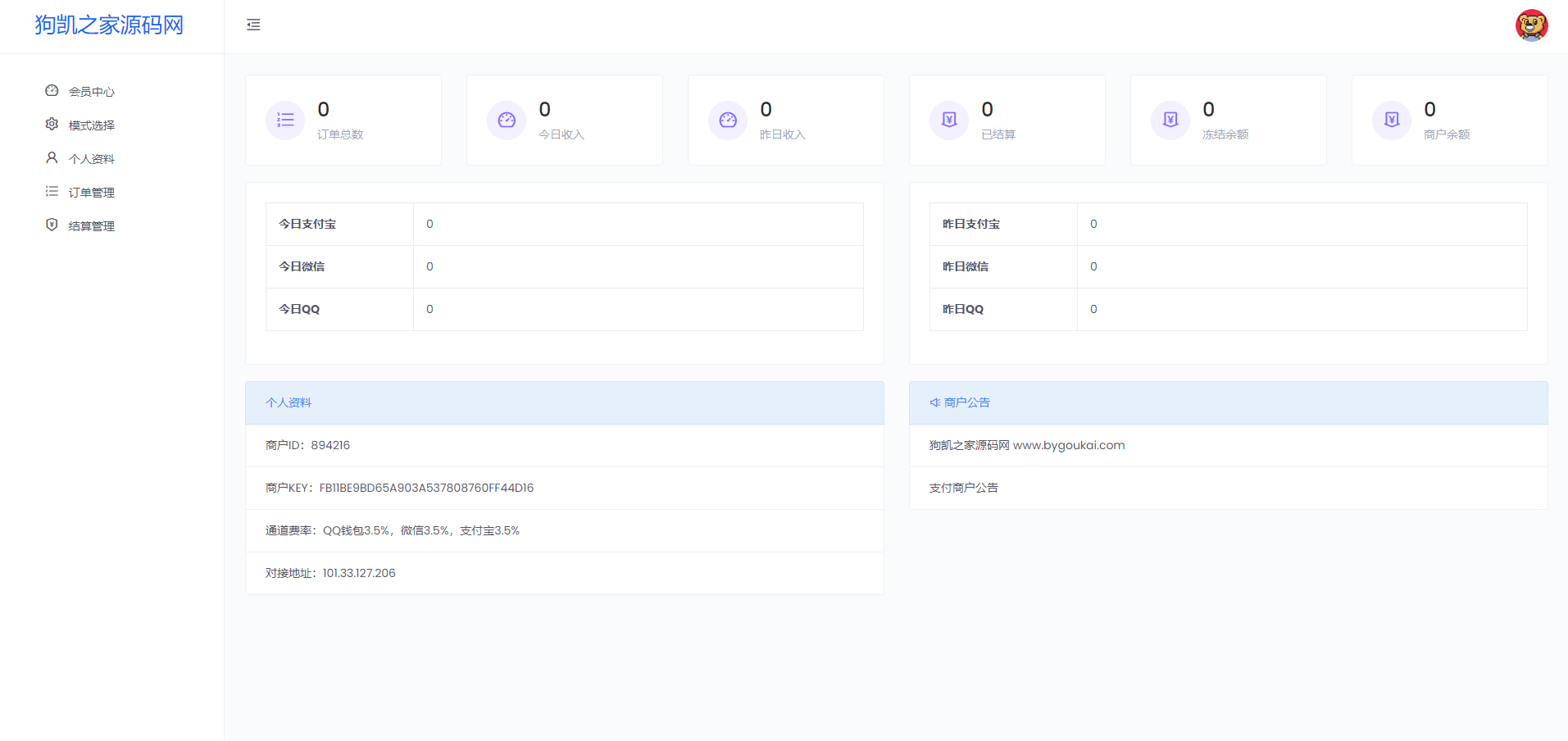Image resolution: width=1568 pixels, height=741 pixels.
Task: Click the 商户余额 yen icon
Action: pos(1392,120)
